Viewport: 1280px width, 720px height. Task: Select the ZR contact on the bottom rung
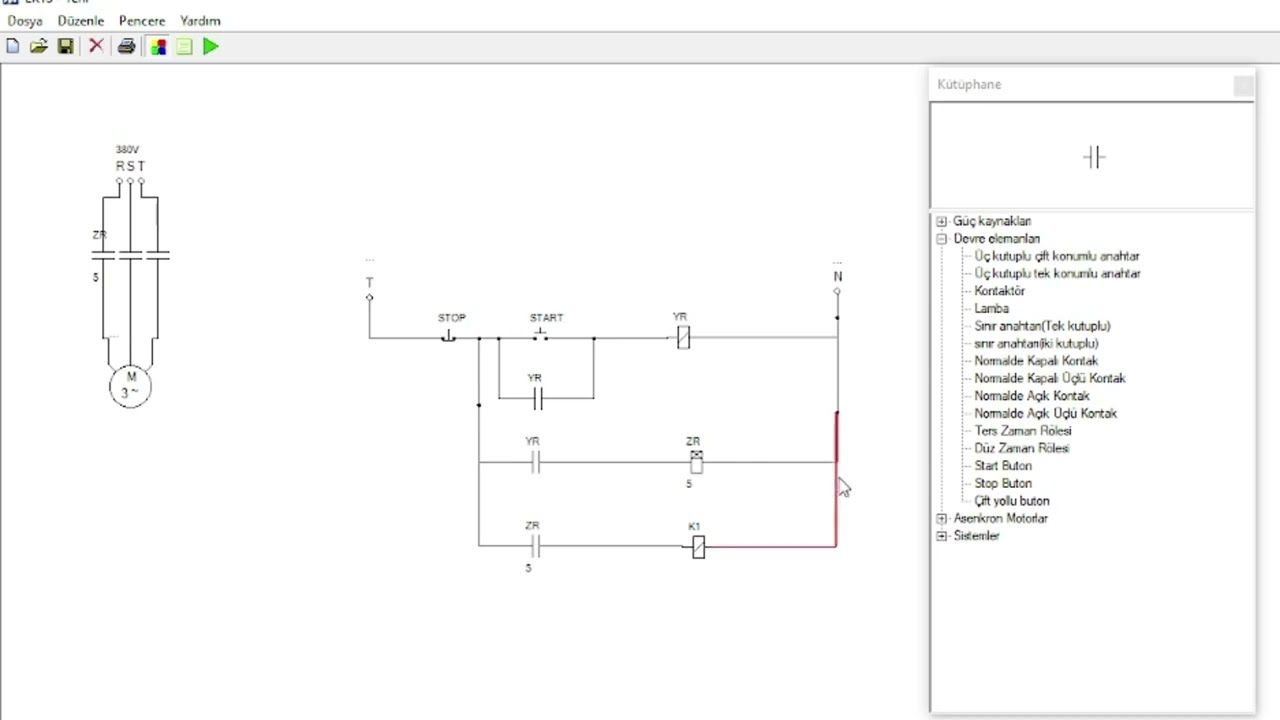click(x=535, y=546)
